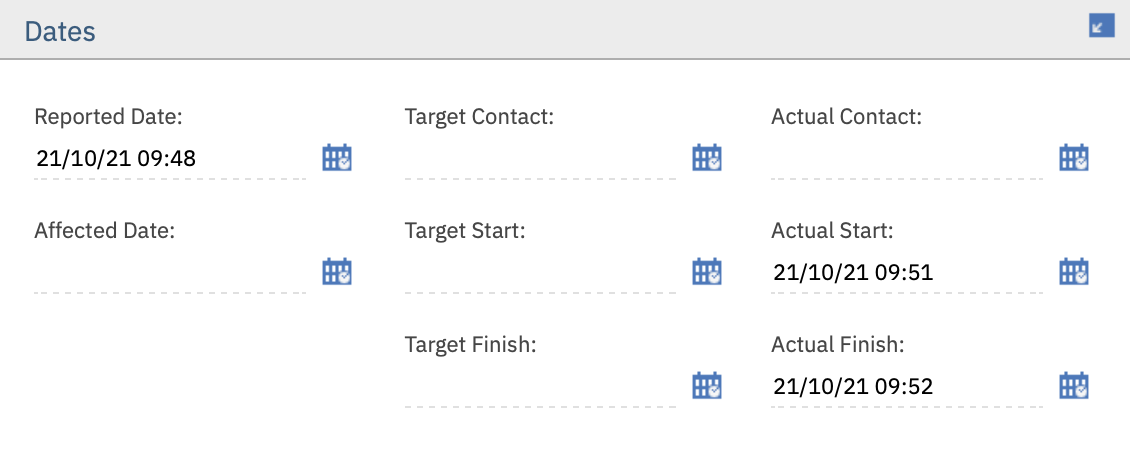
Task: Focus the Target Contact date field
Action: click(540, 159)
